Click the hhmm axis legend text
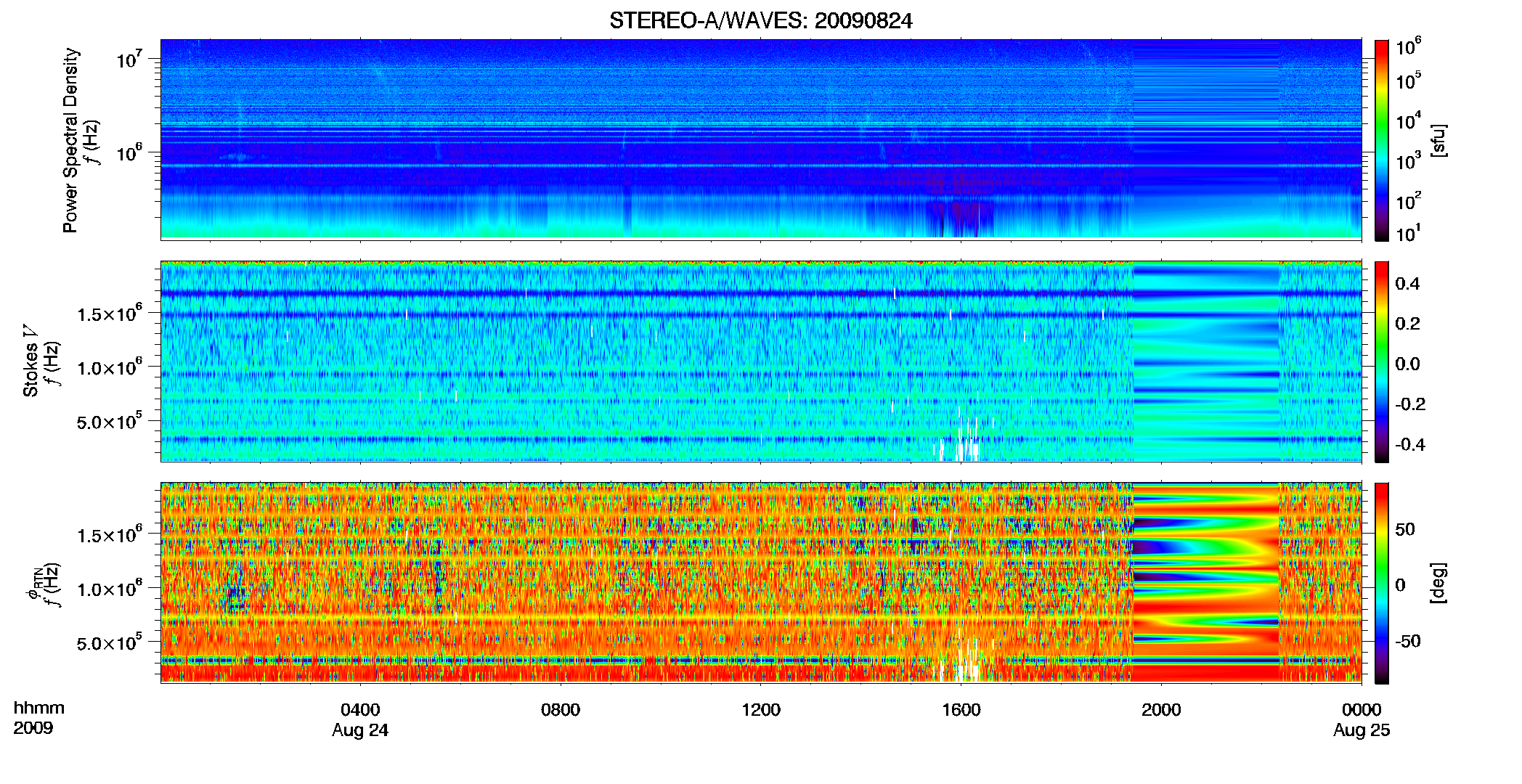This screenshot has width=1522, height=784. click(39, 709)
